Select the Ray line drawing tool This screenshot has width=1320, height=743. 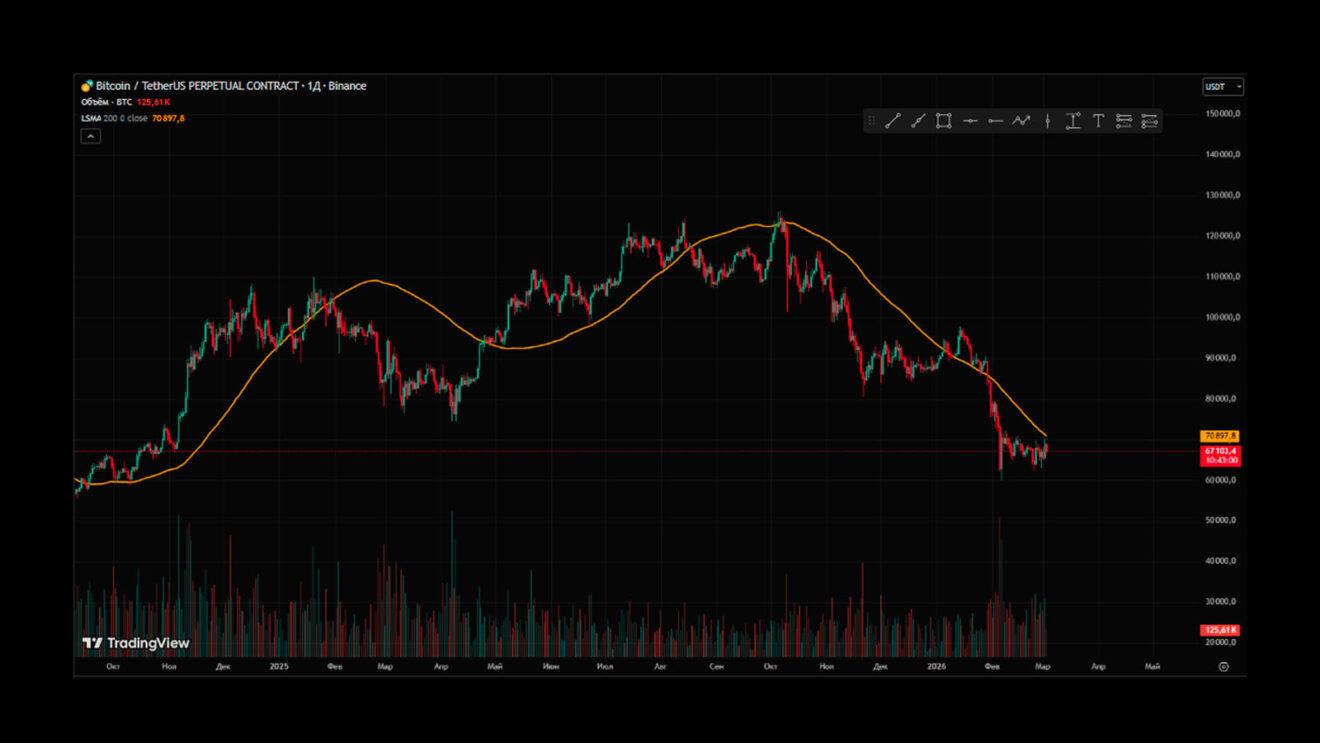point(918,121)
